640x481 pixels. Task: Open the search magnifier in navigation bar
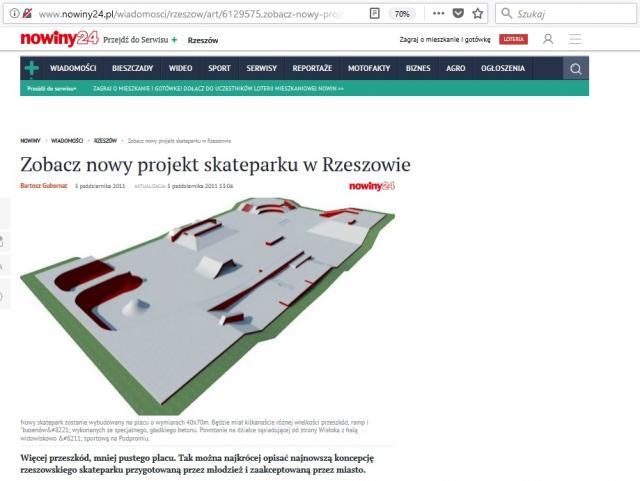coord(576,68)
